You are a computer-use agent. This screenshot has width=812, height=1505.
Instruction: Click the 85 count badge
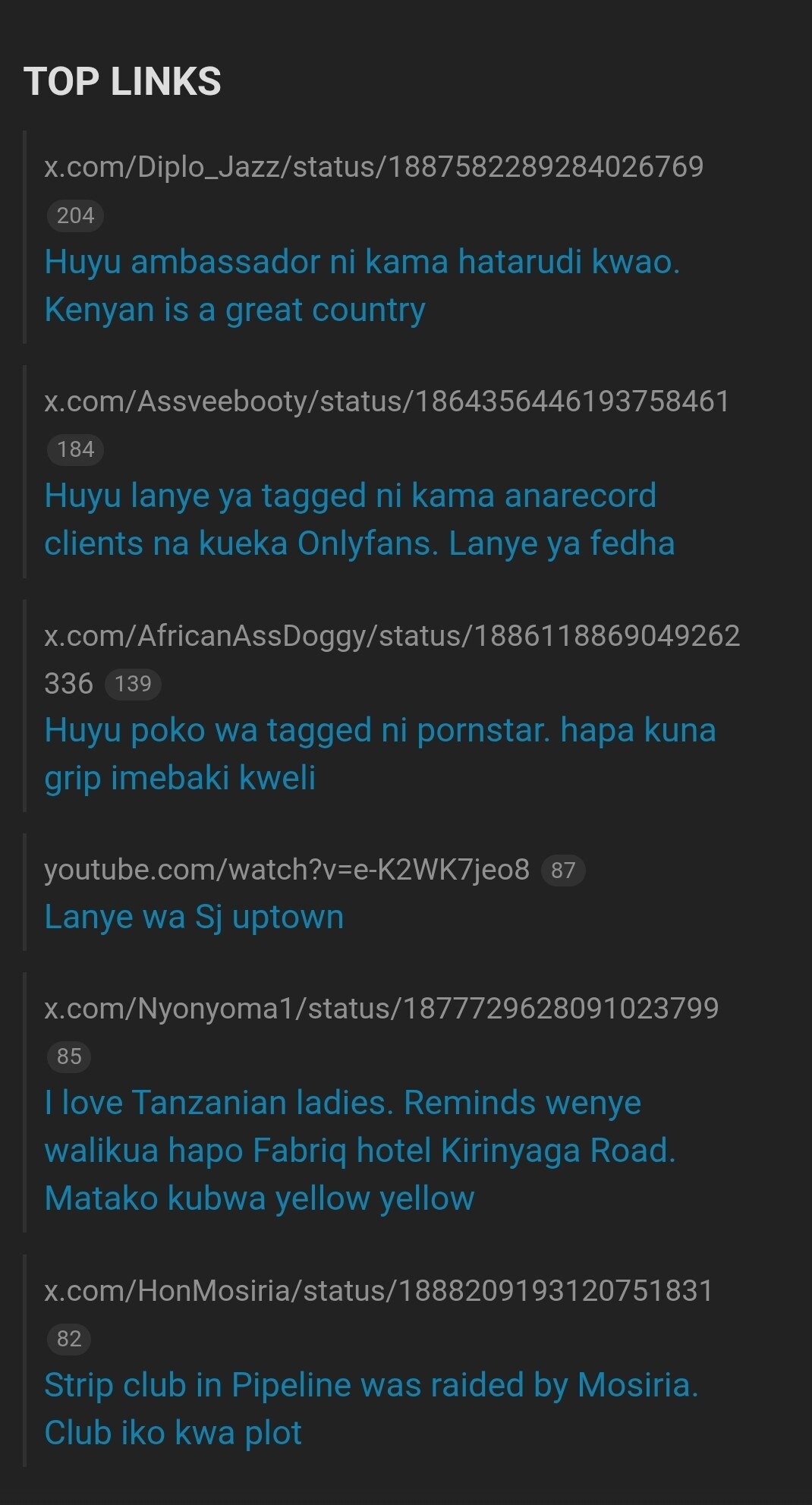[69, 1056]
